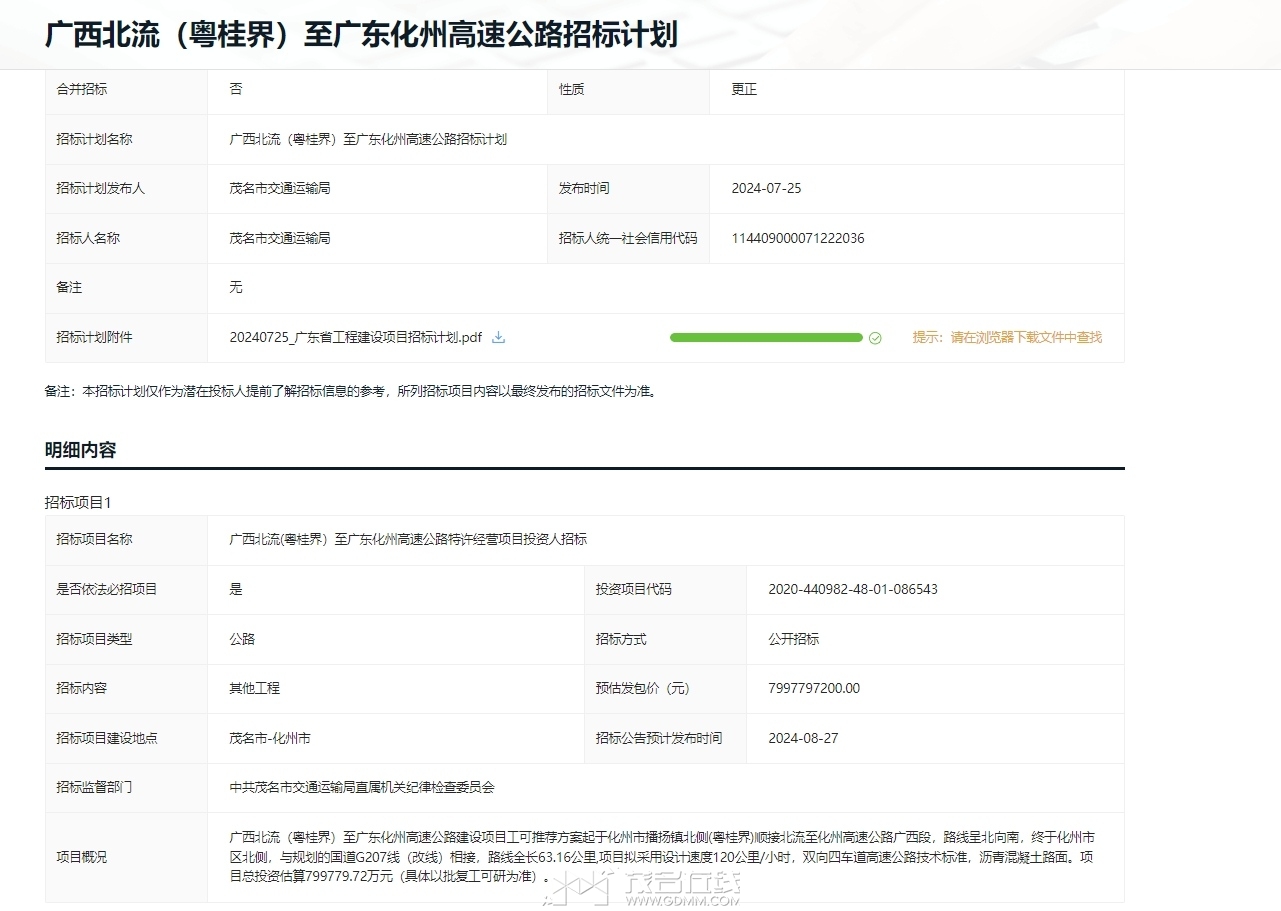1281x911 pixels.
Task: Click the 是否依法必招项目 value 是
Action: pyautogui.click(x=236, y=589)
